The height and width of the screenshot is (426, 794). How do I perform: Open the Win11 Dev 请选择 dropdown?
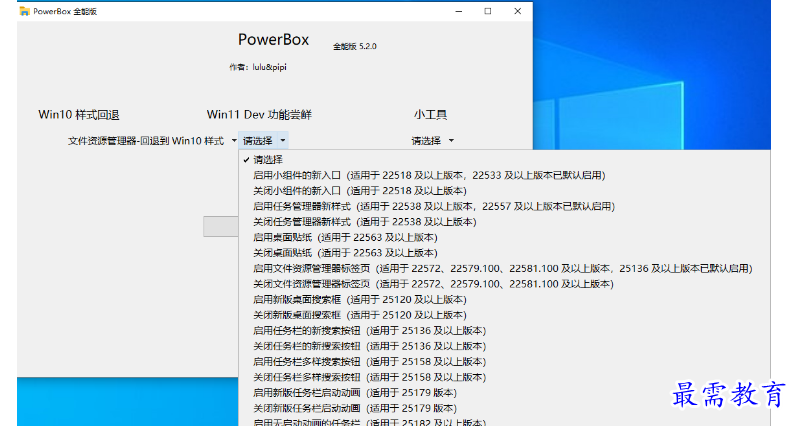[x=264, y=140]
